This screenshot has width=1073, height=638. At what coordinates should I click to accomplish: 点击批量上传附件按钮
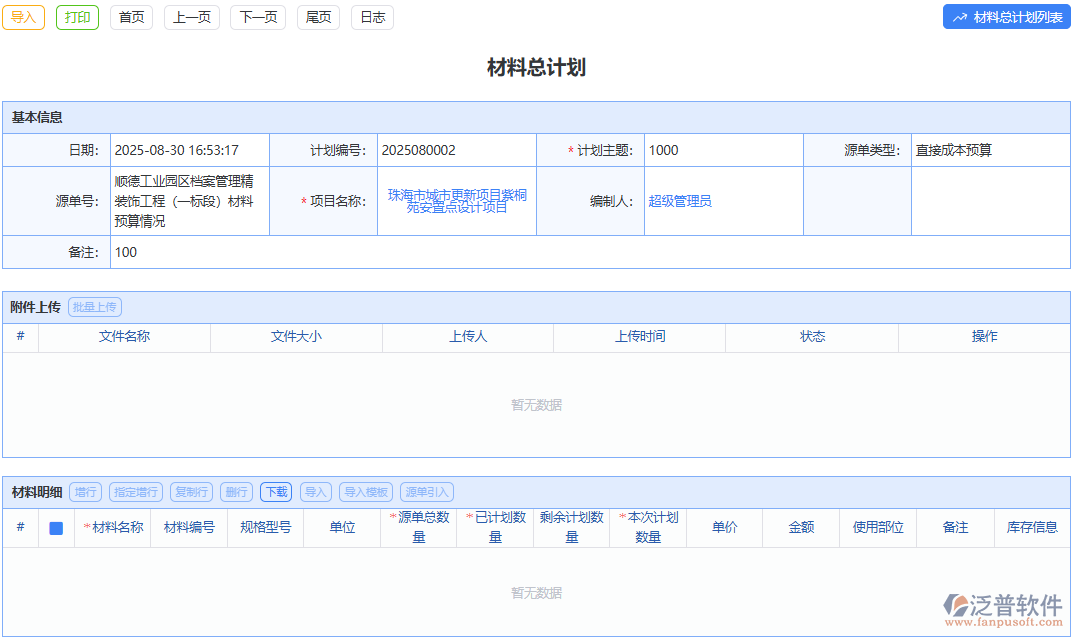(x=94, y=306)
